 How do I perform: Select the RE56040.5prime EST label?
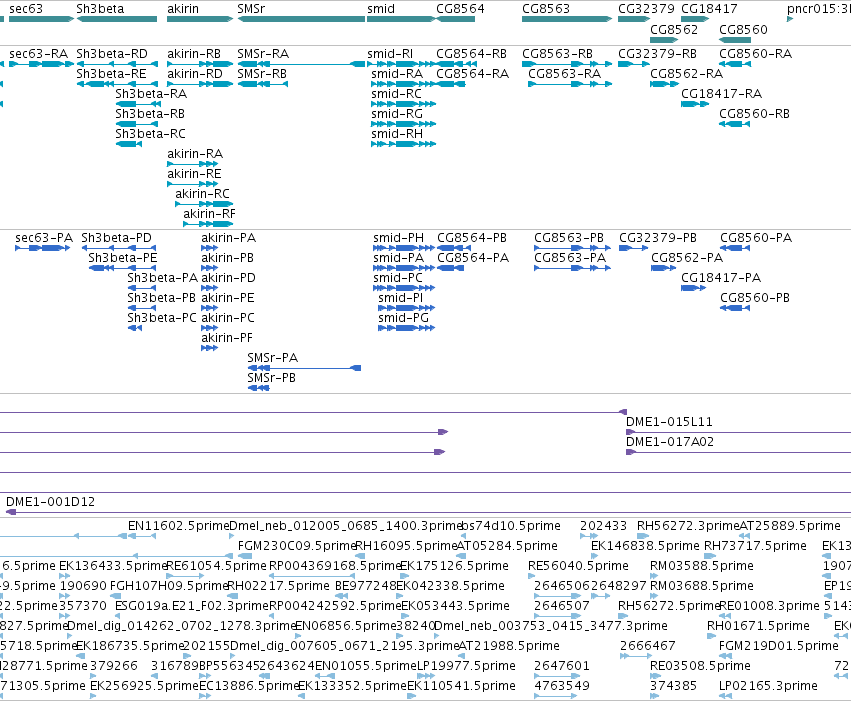tap(579, 566)
